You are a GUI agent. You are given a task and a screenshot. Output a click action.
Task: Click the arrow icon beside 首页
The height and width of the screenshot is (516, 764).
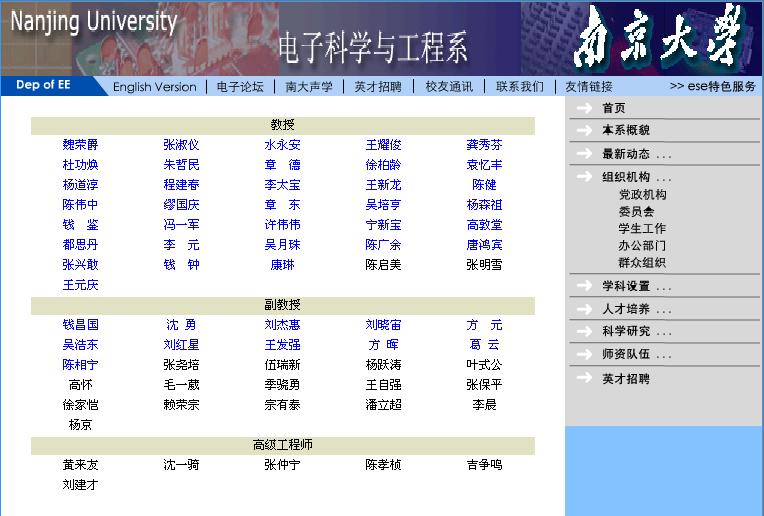click(583, 108)
